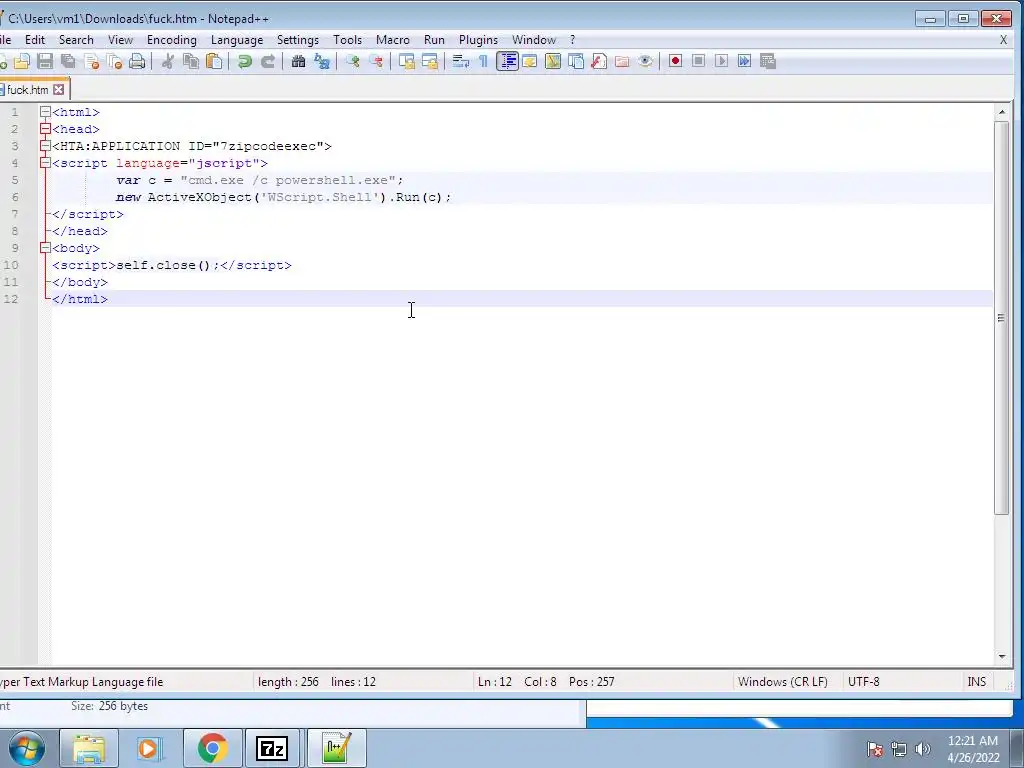Viewport: 1024px width, 768px height.
Task: Click the Save Recorded Macro icon
Action: pos(768,61)
